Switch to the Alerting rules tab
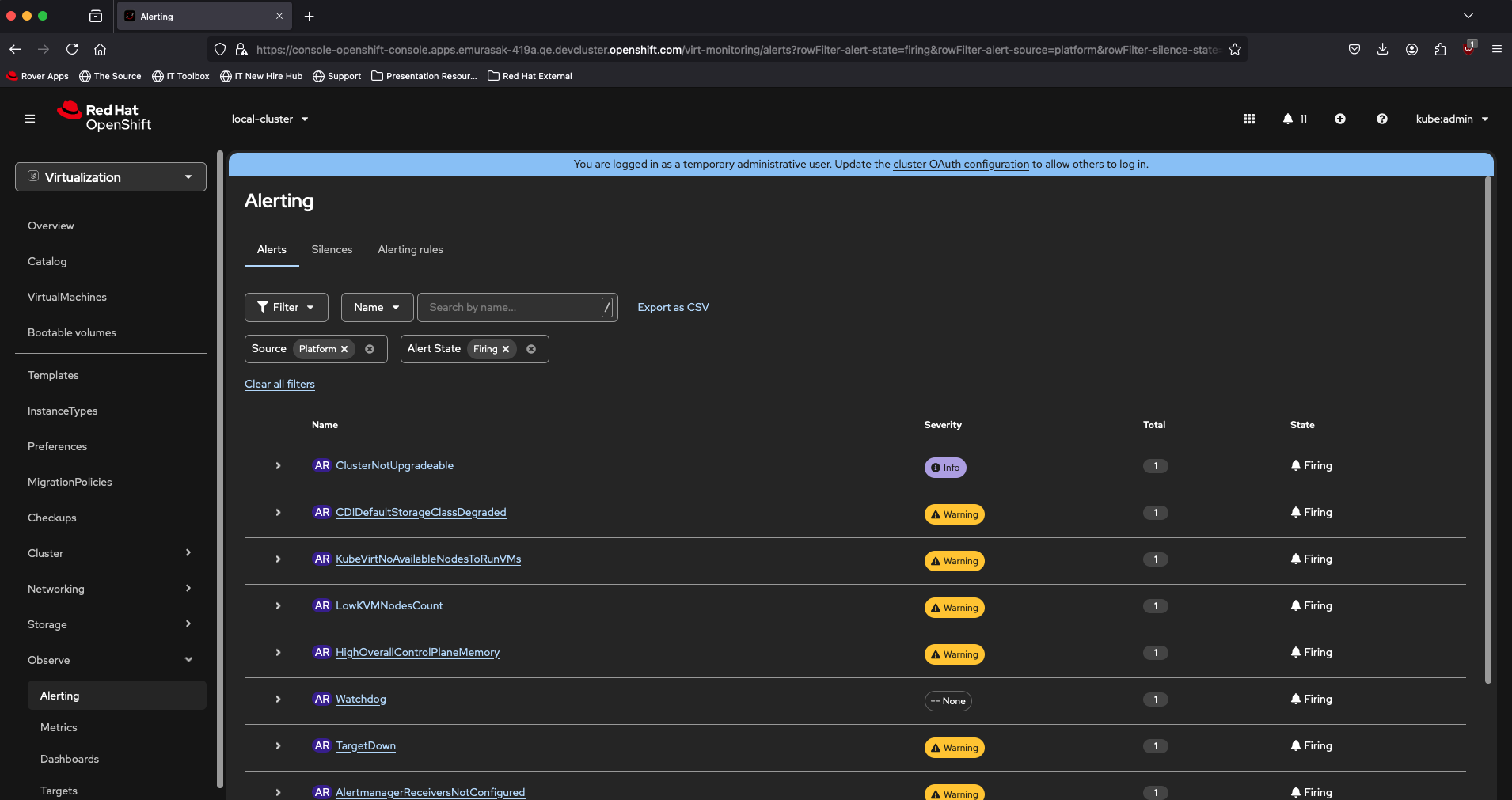The width and height of the screenshot is (1512, 800). (410, 249)
